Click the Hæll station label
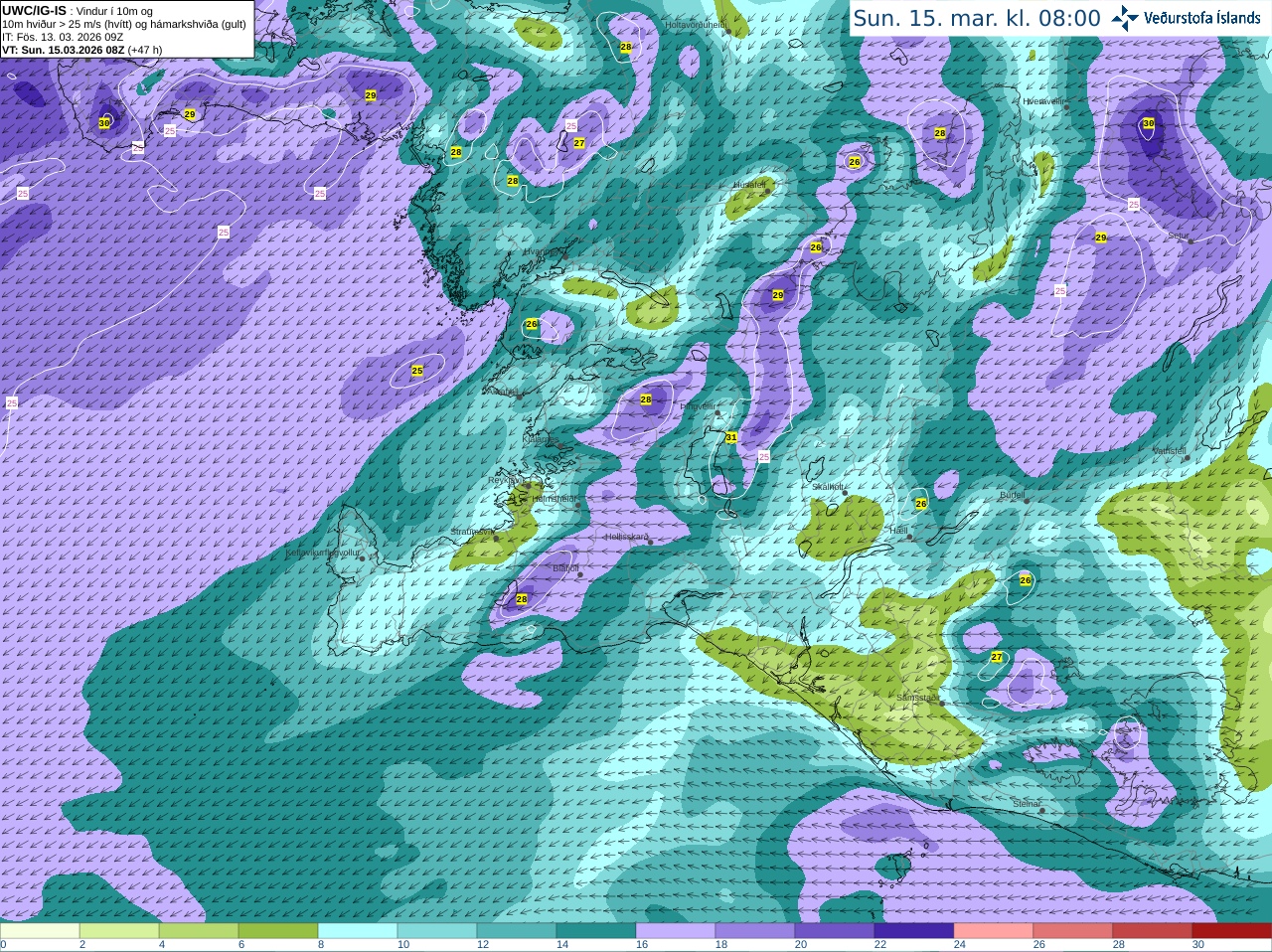The height and width of the screenshot is (952, 1272). pyautogui.click(x=898, y=531)
